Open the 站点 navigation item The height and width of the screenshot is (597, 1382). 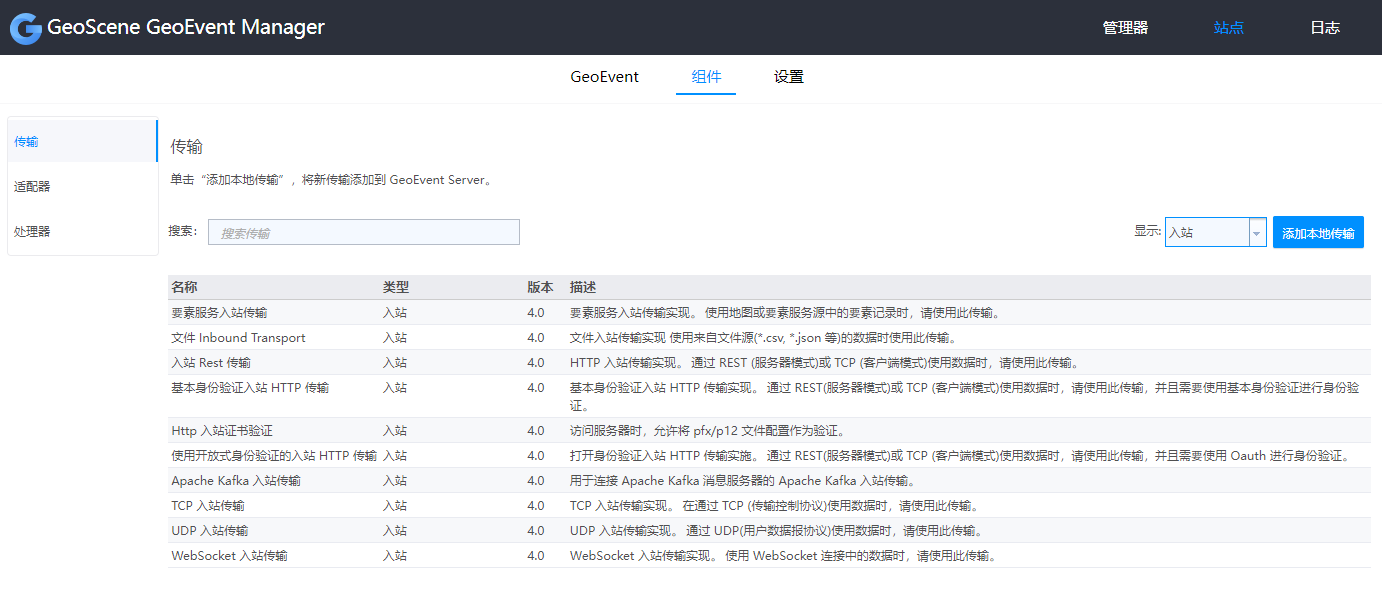coord(1229,27)
